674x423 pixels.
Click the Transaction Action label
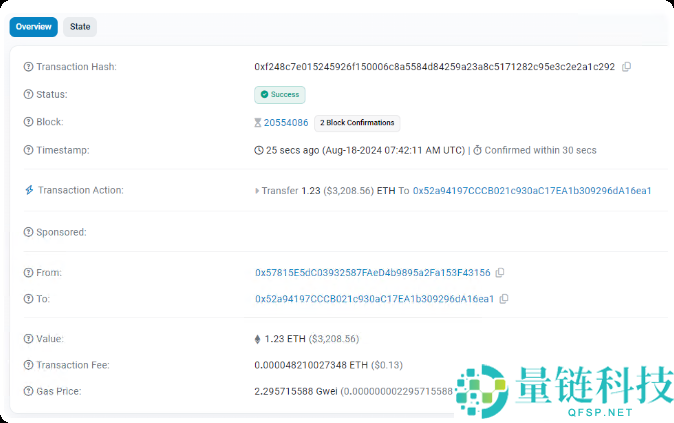pos(80,190)
